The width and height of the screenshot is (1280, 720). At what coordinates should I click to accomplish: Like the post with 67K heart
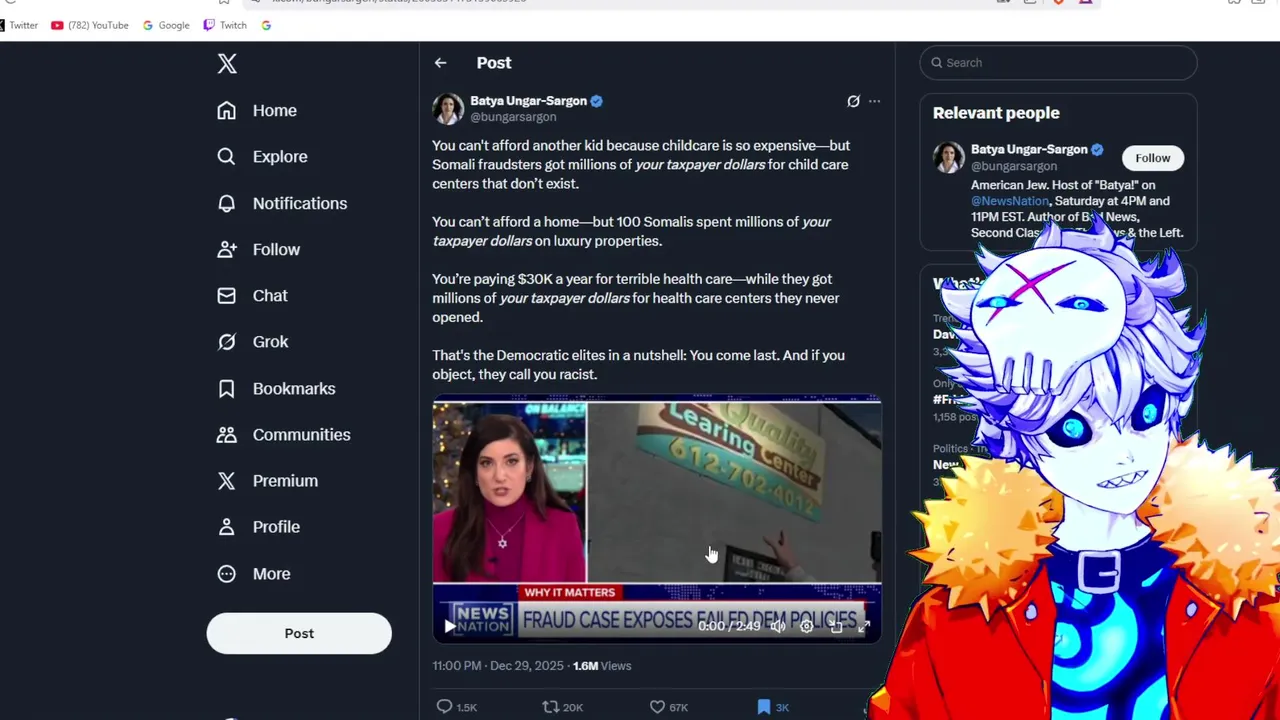point(657,707)
